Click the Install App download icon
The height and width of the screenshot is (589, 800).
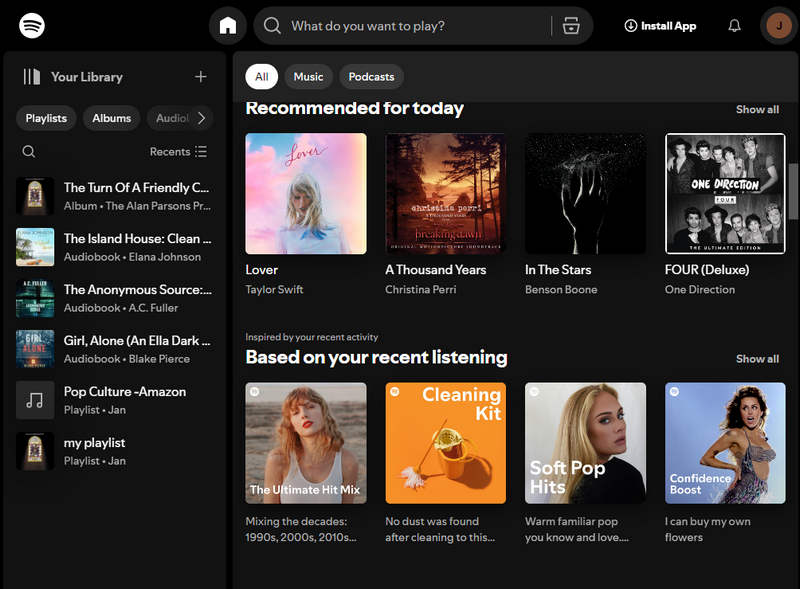pyautogui.click(x=631, y=26)
